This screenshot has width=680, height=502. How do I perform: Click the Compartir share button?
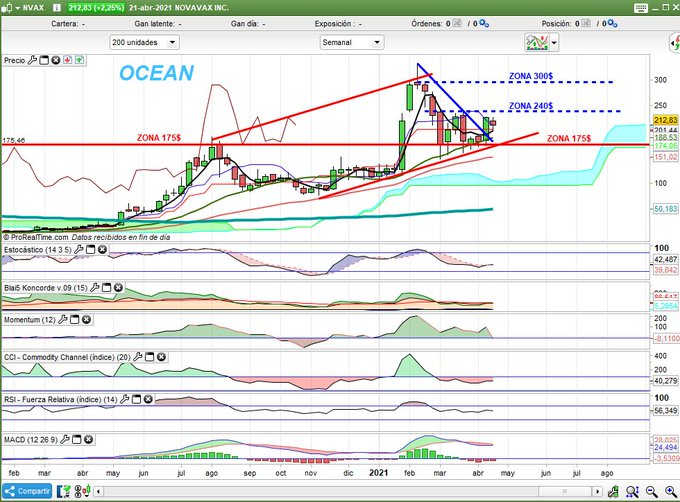27,491
